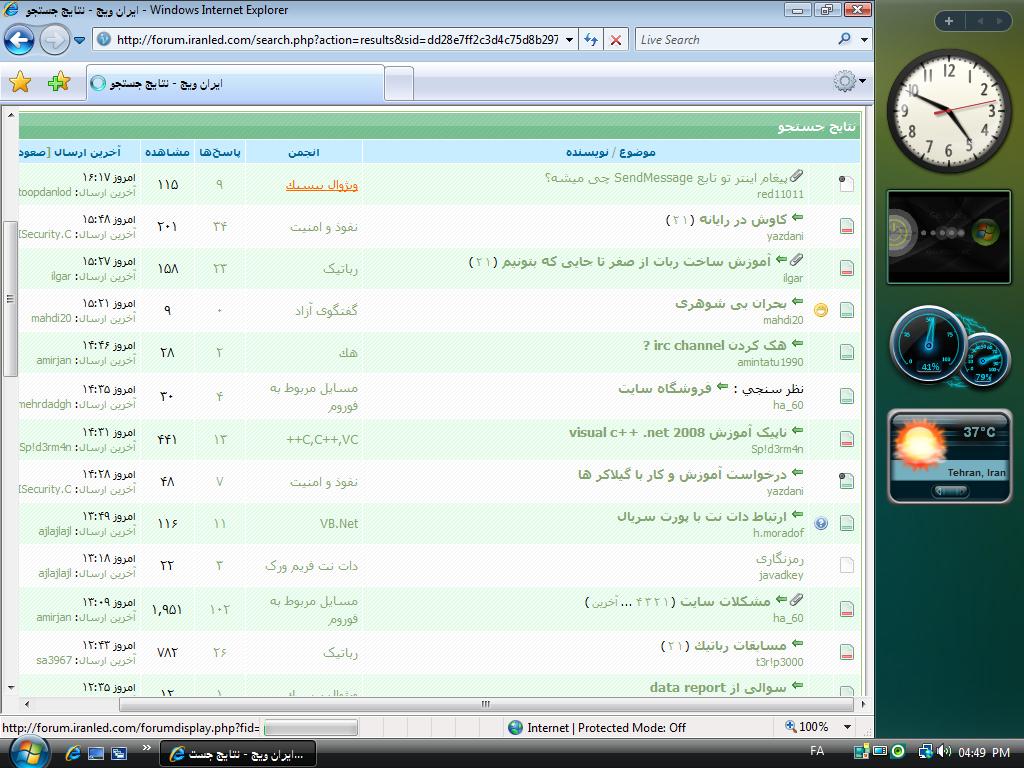Viewport: 1024px width, 768px height.
Task: Add a gadget with sidebar plus button
Action: coord(948,20)
